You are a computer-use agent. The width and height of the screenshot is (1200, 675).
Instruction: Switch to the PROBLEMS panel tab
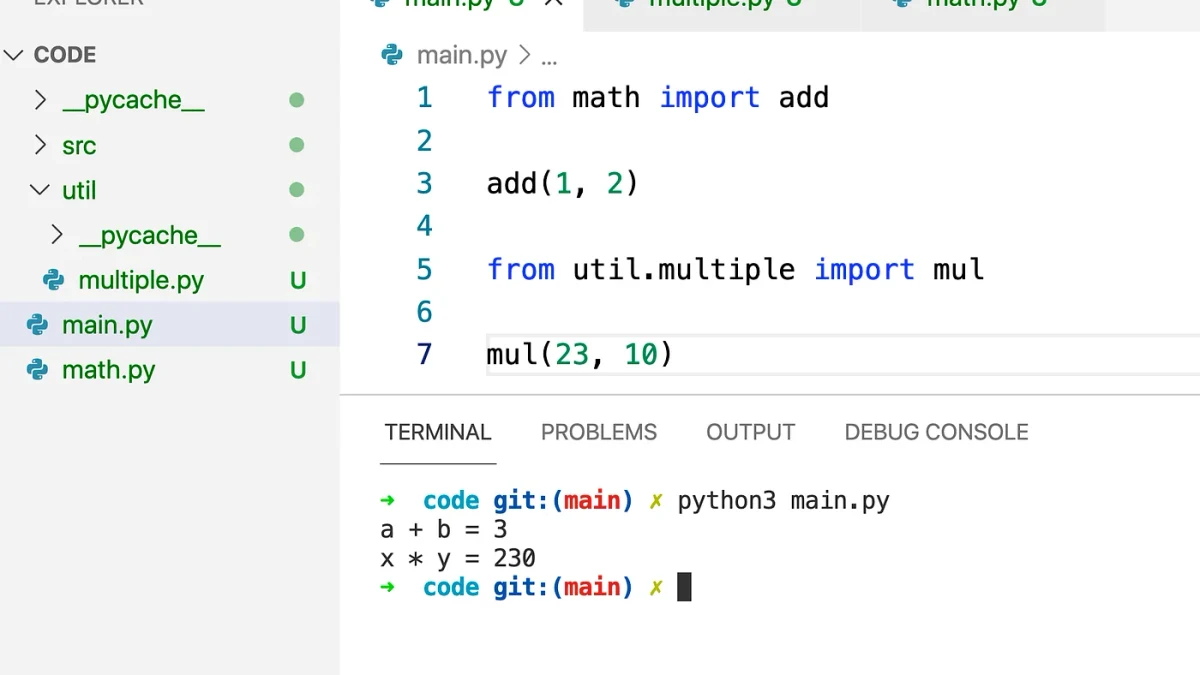[x=599, y=432]
